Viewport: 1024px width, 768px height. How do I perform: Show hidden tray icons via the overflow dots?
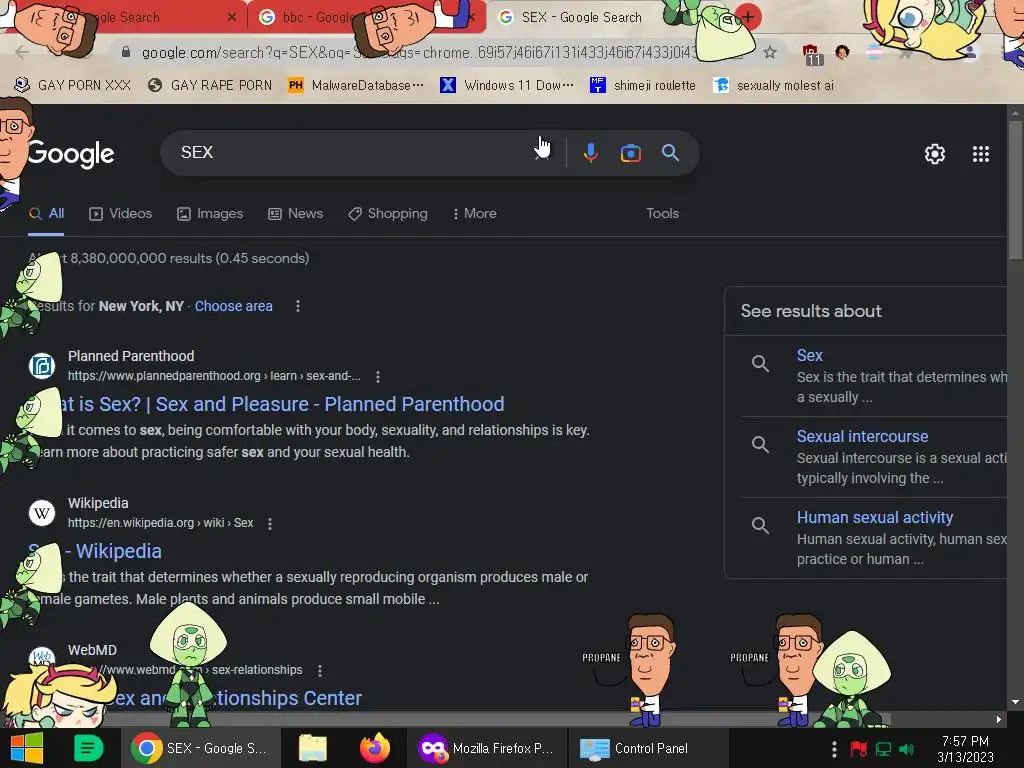click(x=834, y=749)
